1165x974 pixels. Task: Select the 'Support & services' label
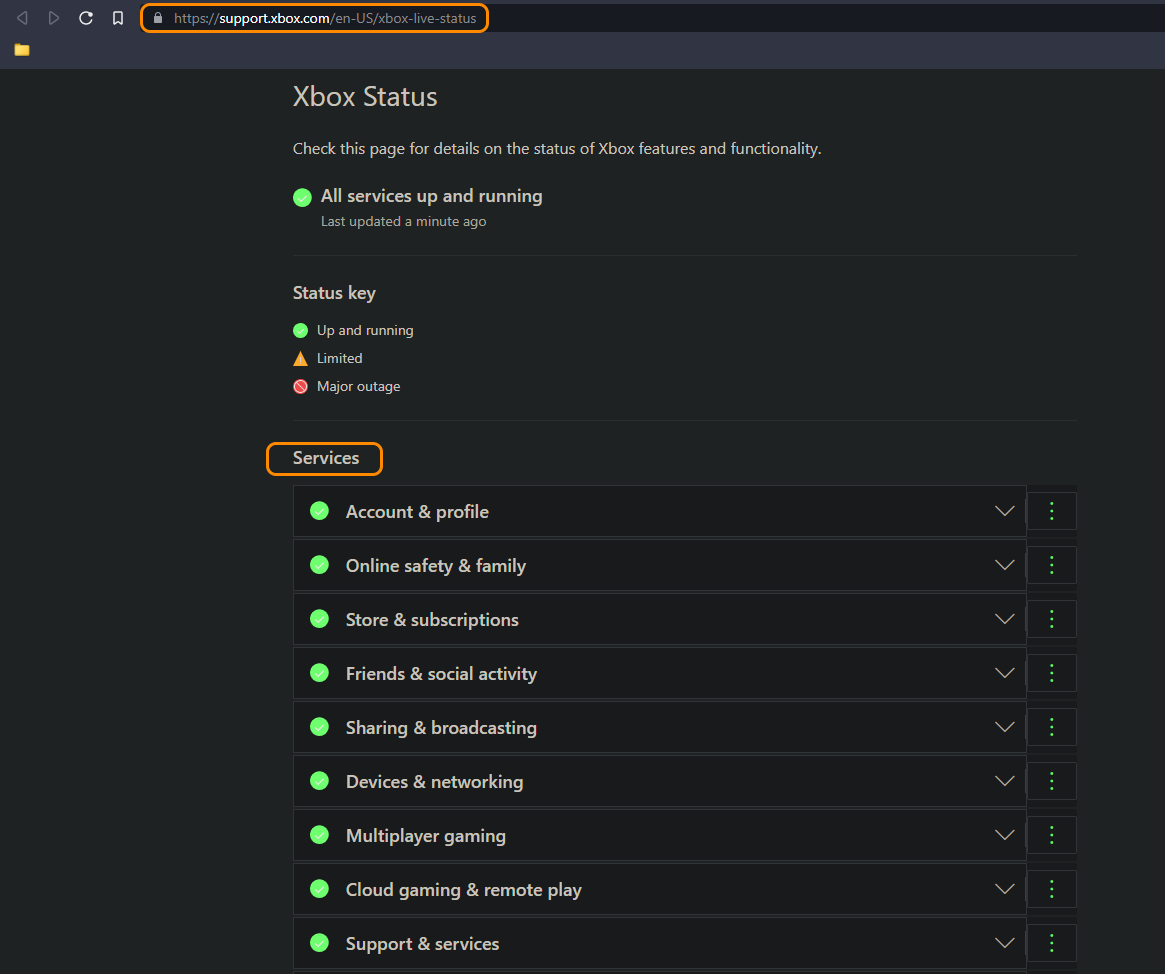[422, 944]
